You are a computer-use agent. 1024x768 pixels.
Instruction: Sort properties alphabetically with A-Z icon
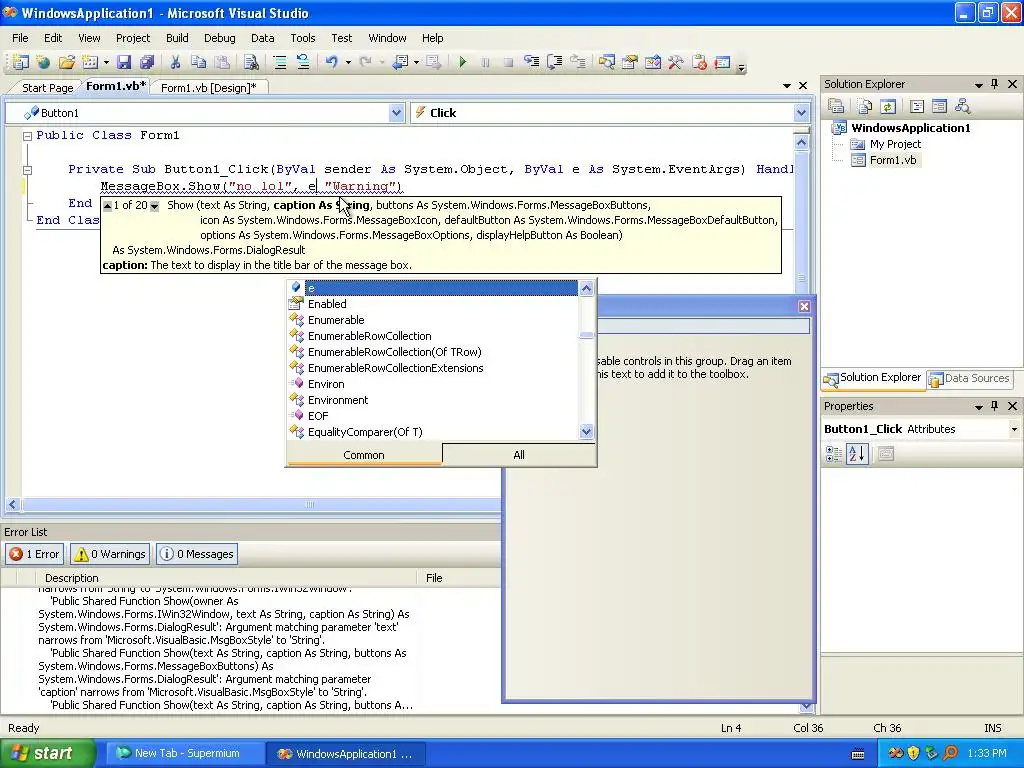coord(857,454)
